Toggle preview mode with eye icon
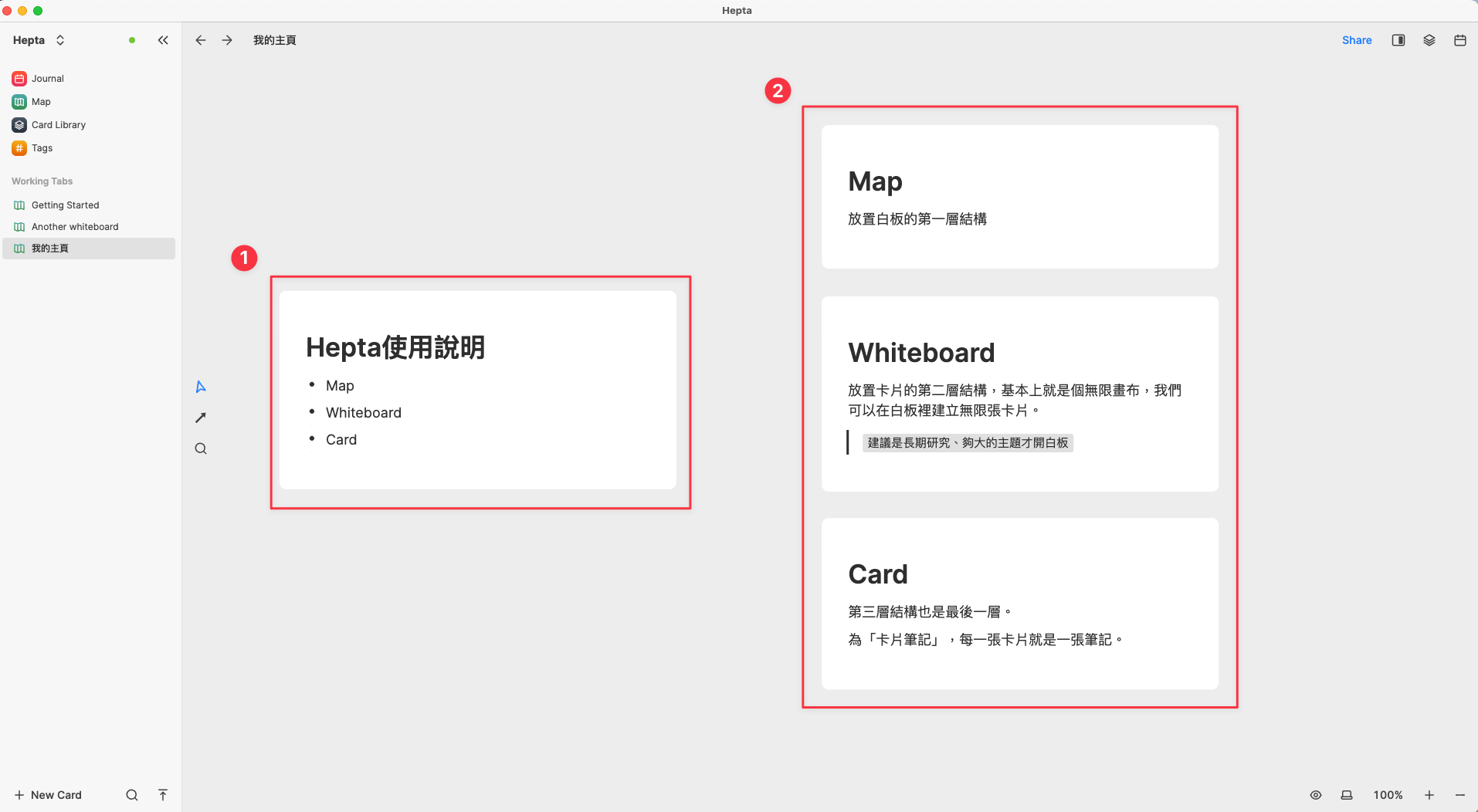 [1315, 794]
